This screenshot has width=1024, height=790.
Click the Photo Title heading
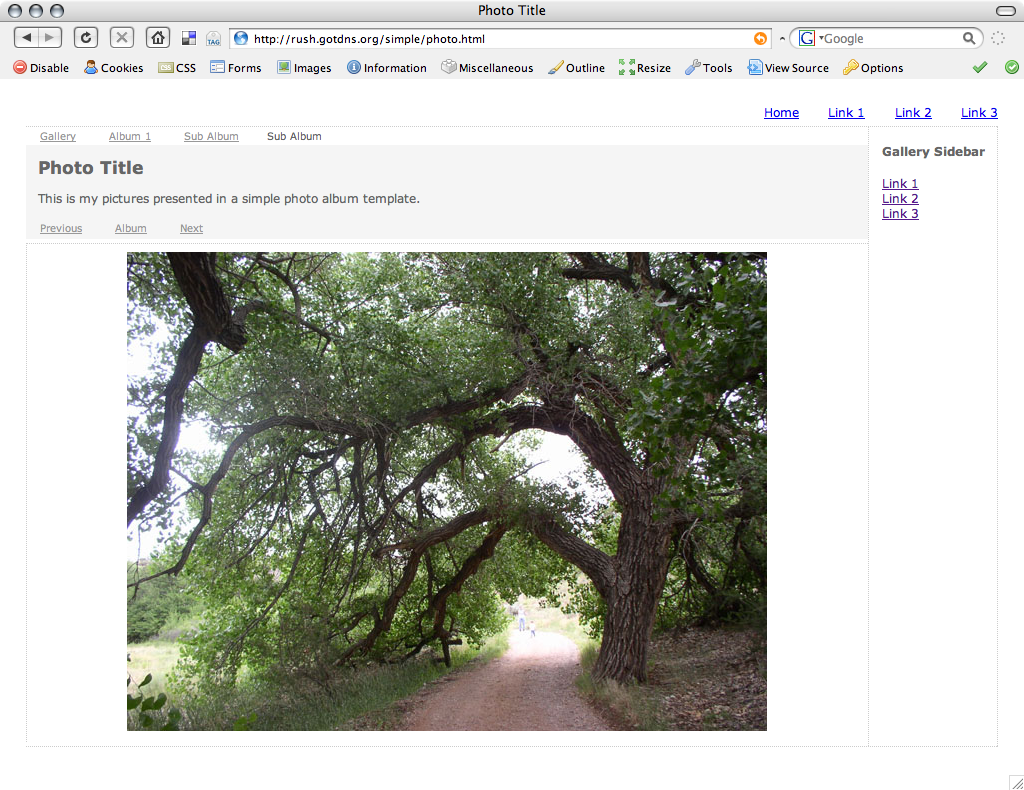point(91,168)
